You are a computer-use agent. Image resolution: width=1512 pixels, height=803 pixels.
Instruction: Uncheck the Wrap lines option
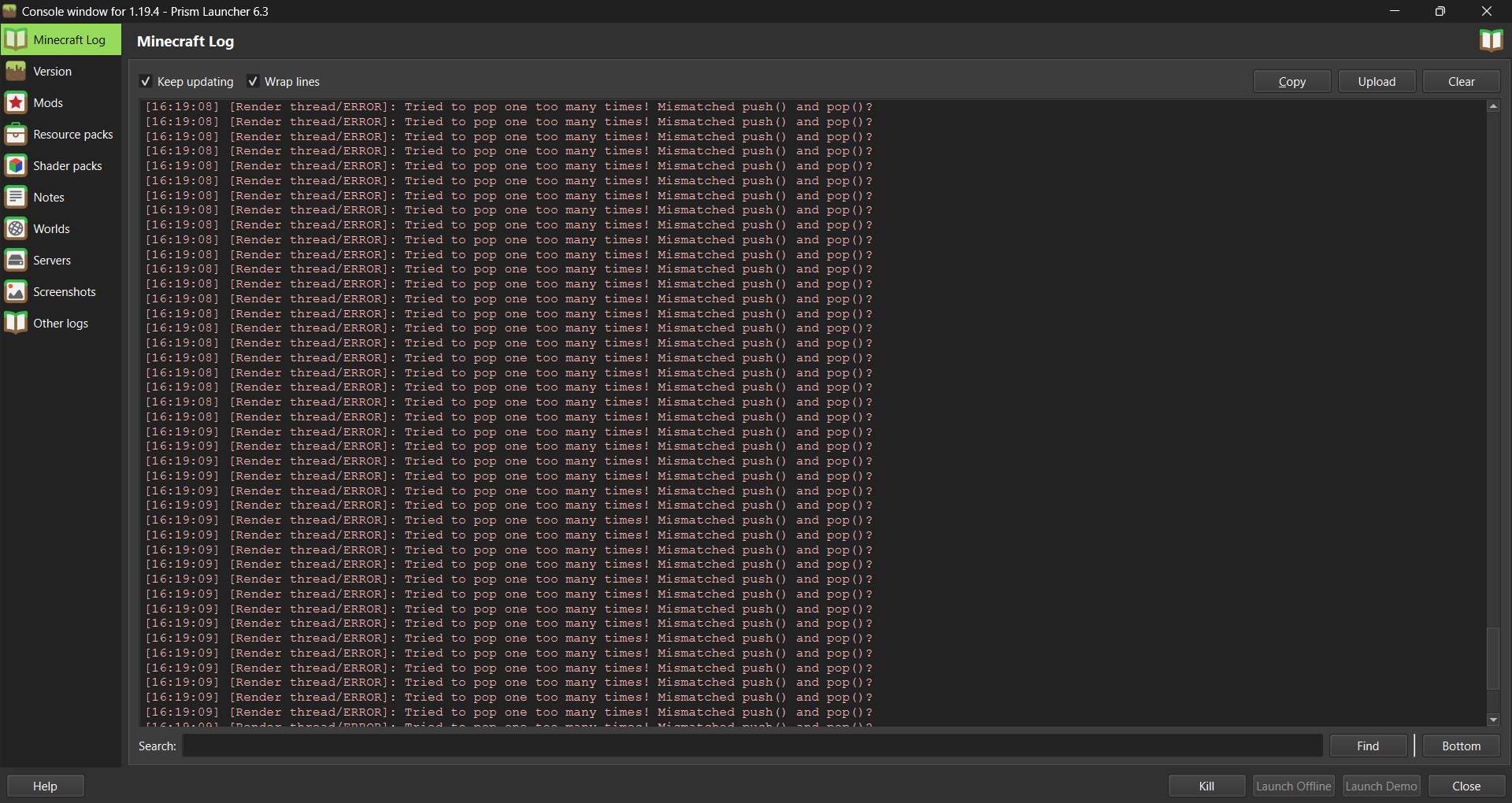[x=254, y=81]
